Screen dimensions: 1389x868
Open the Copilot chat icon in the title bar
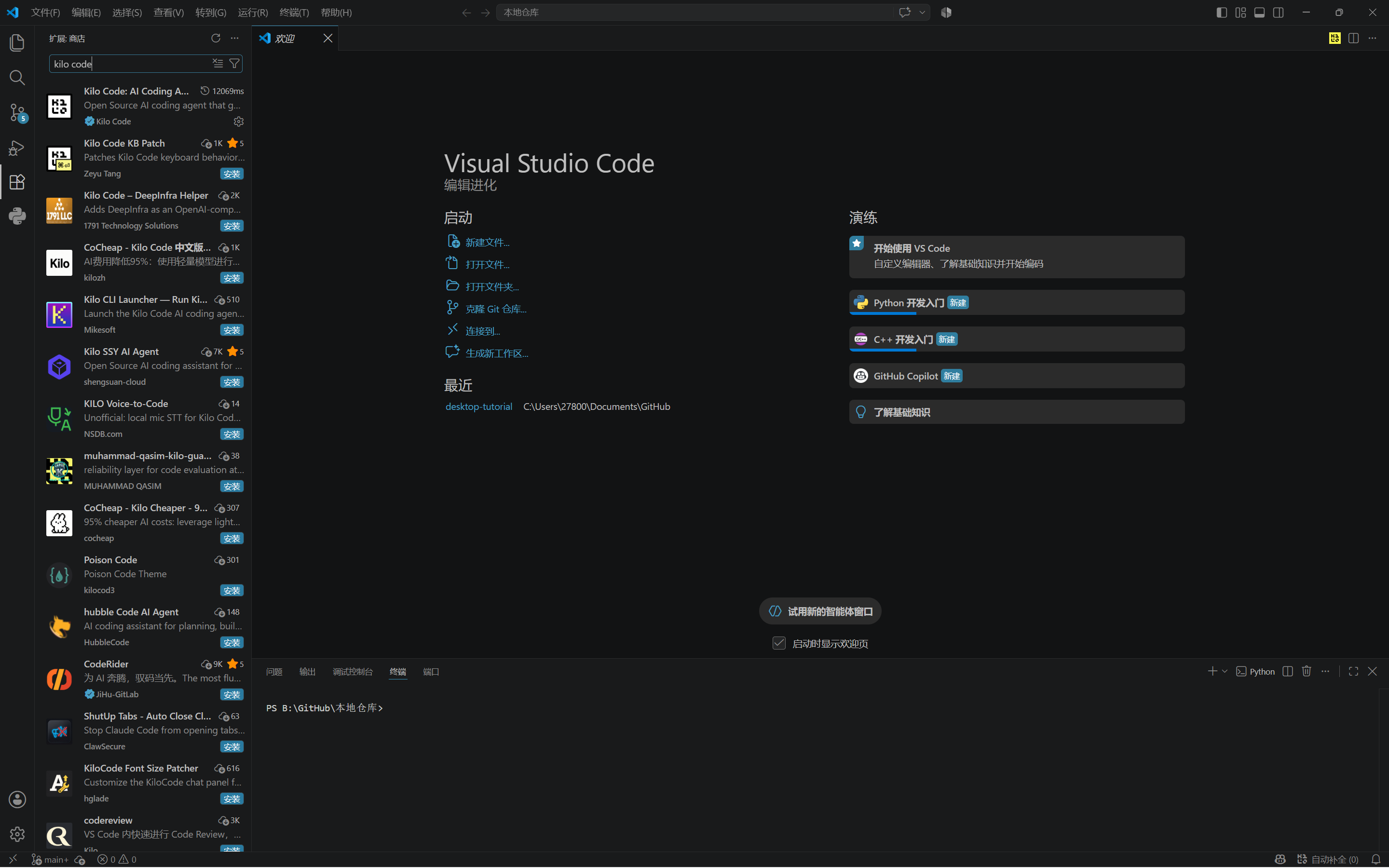click(x=905, y=13)
